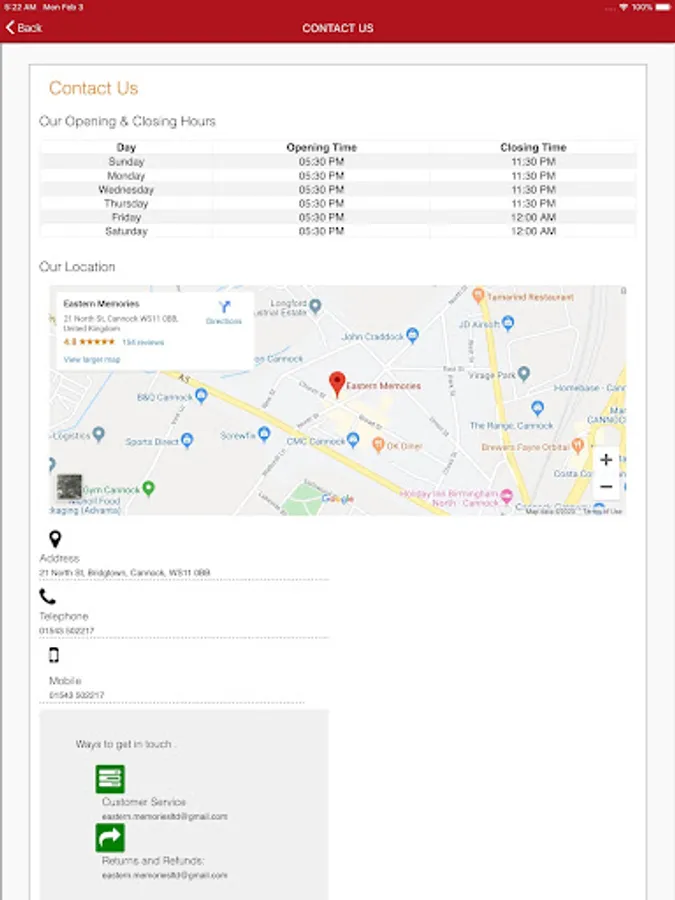Select the Sunday row in hours table
Screen dimensions: 675x900
(338, 162)
